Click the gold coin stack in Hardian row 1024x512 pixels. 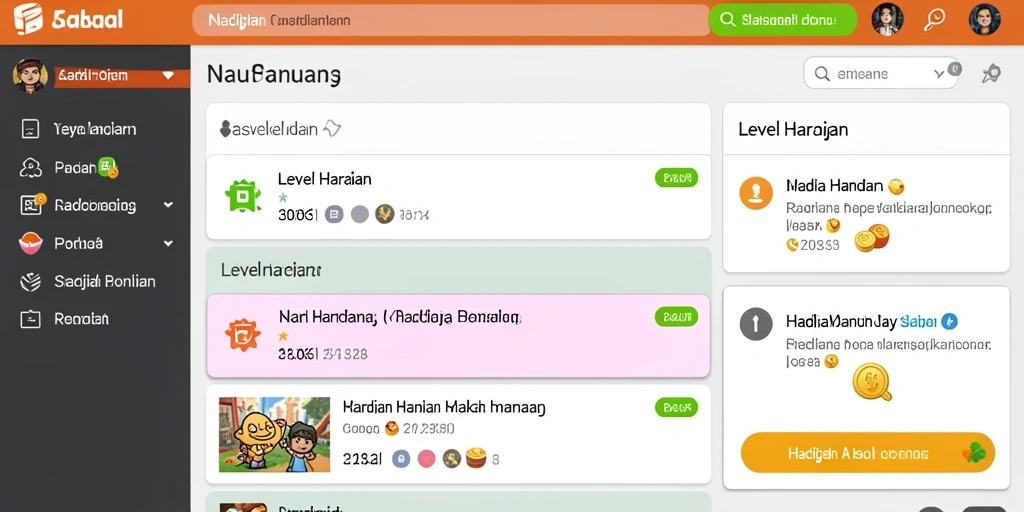tap(476, 458)
